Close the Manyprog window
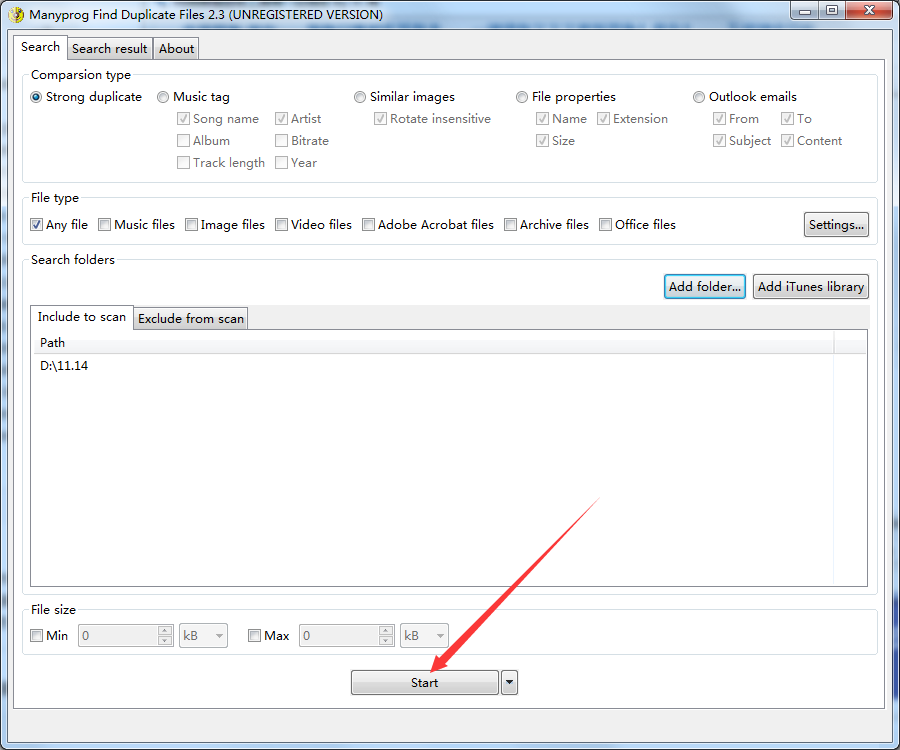900x750 pixels. tap(869, 11)
